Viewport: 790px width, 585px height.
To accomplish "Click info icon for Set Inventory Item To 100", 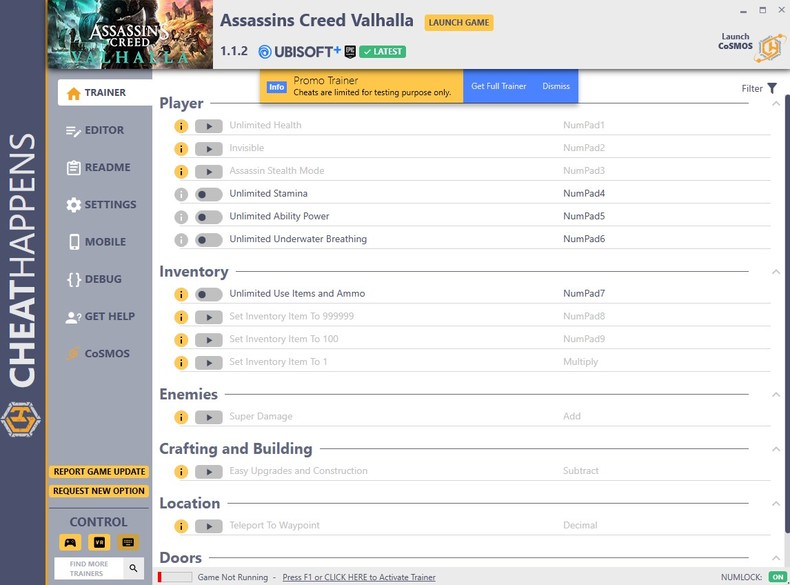I will pos(181,340).
